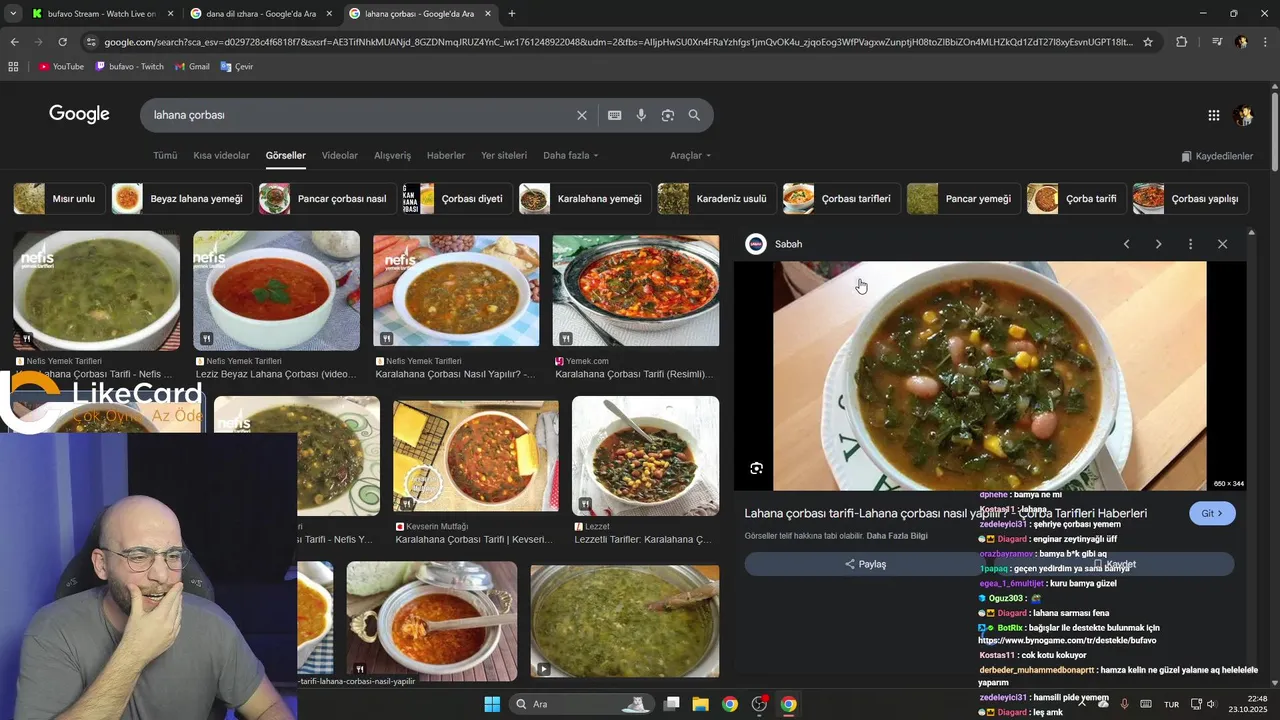Open Leziz Beyaz Lahana Çorbası thumbnail
1280x720 pixels.
coord(276,291)
